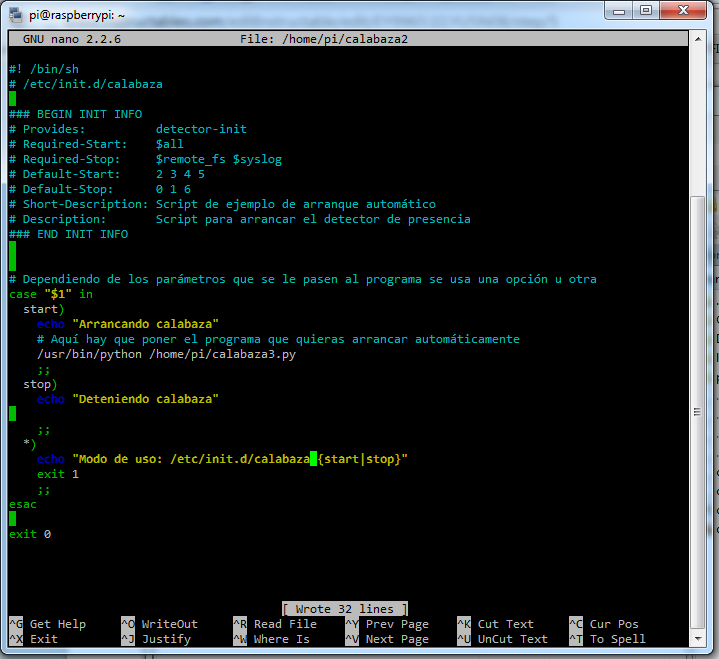The width and height of the screenshot is (719, 659).
Task: Click the '#! /bin/sh' shebang line
Action: (44, 69)
